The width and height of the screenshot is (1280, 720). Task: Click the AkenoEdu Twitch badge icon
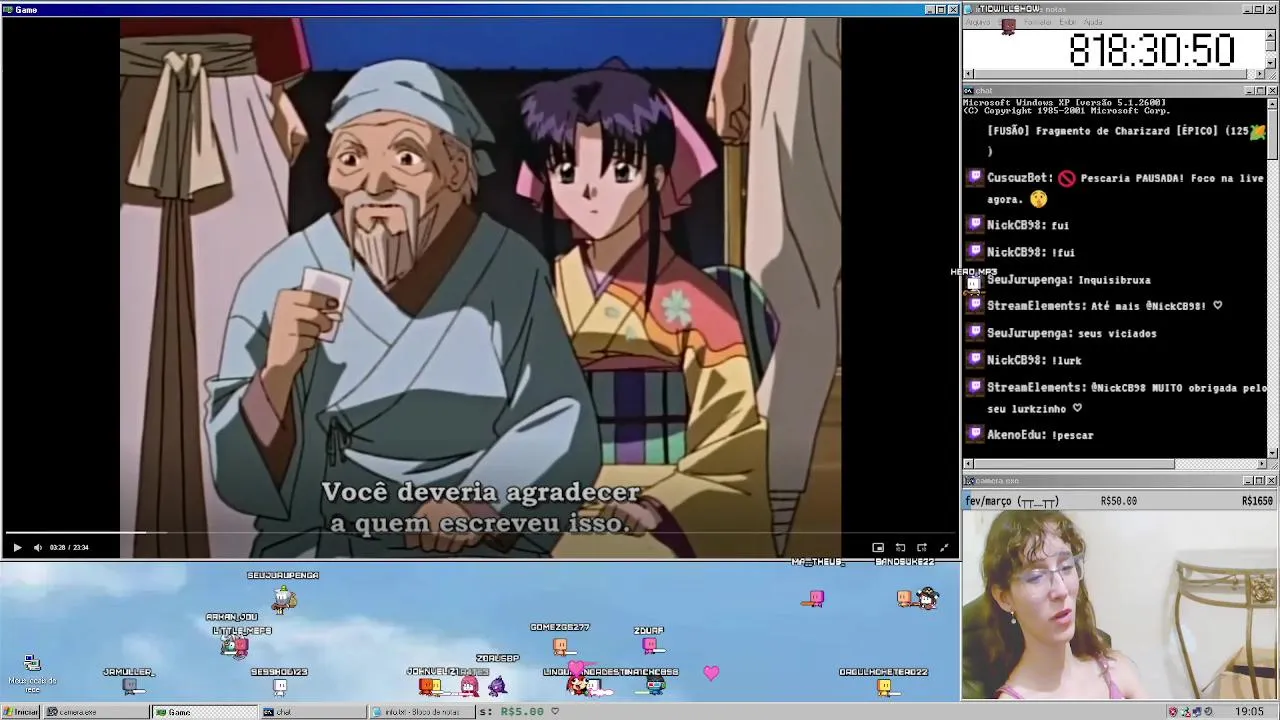(x=975, y=434)
